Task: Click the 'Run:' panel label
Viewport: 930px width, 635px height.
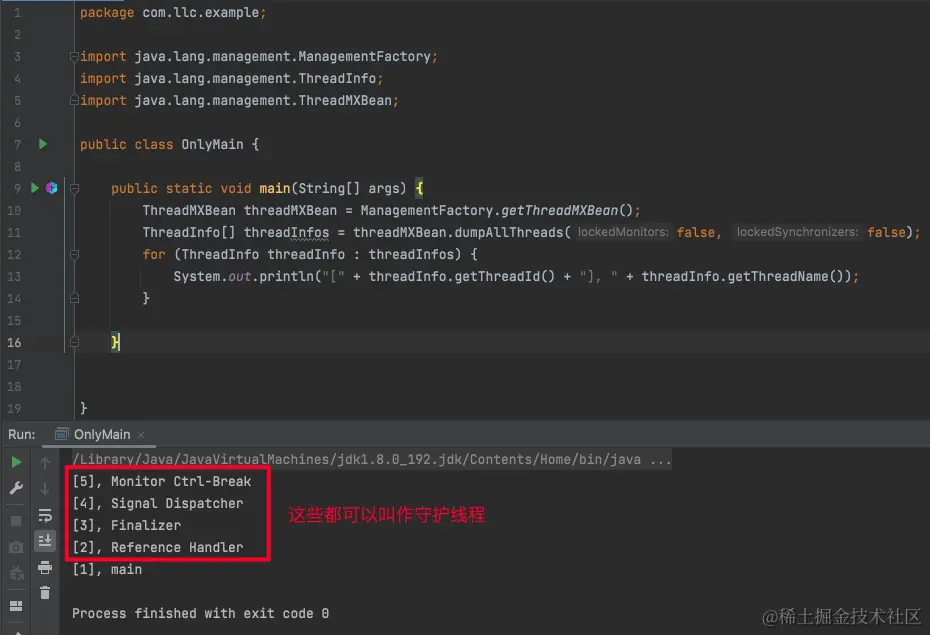Action: point(21,435)
